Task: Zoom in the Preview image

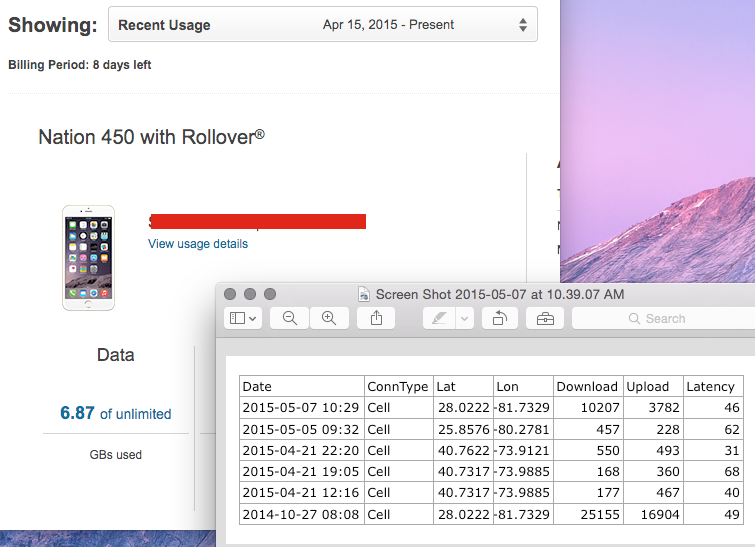Action: 329,318
